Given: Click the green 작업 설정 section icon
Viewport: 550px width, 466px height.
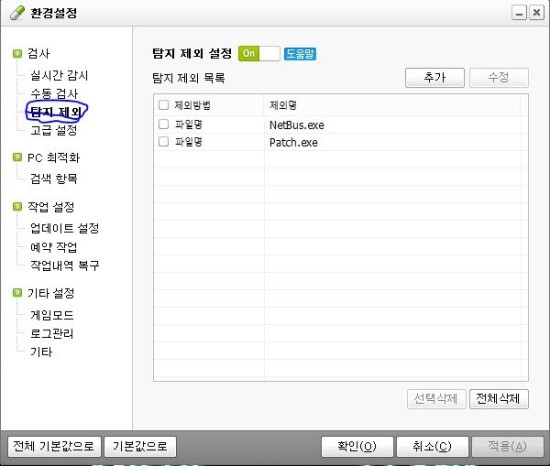Looking at the screenshot, I should click(17, 207).
